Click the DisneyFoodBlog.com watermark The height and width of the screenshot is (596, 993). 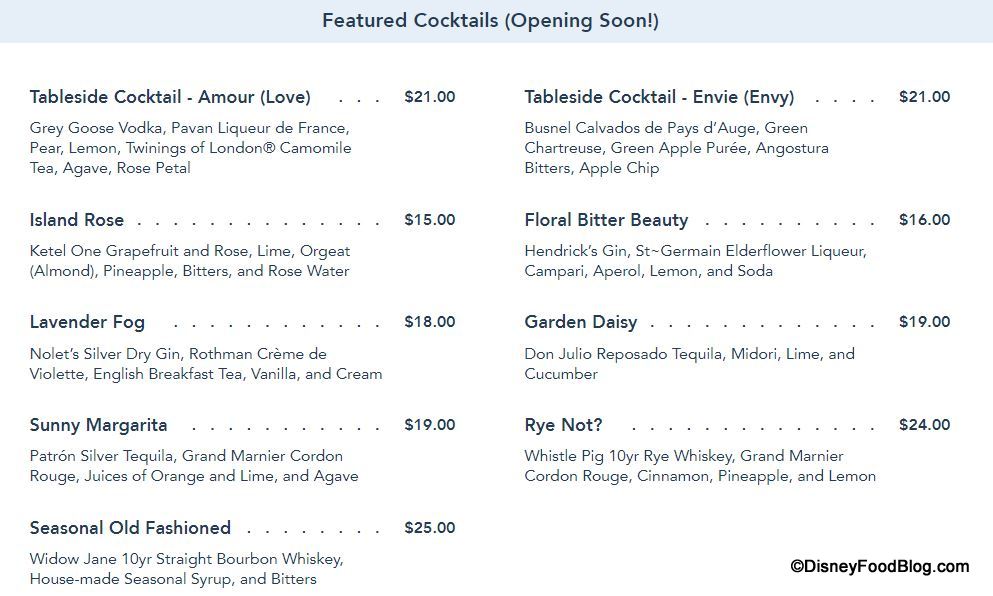click(x=880, y=567)
